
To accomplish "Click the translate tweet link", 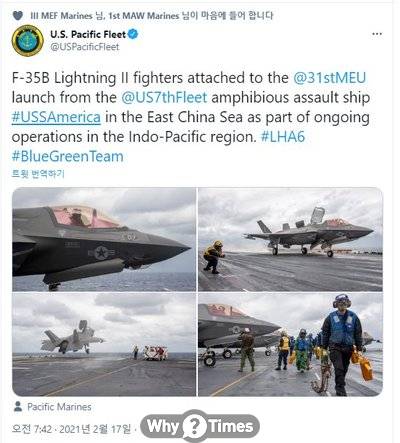I will 38,174.
